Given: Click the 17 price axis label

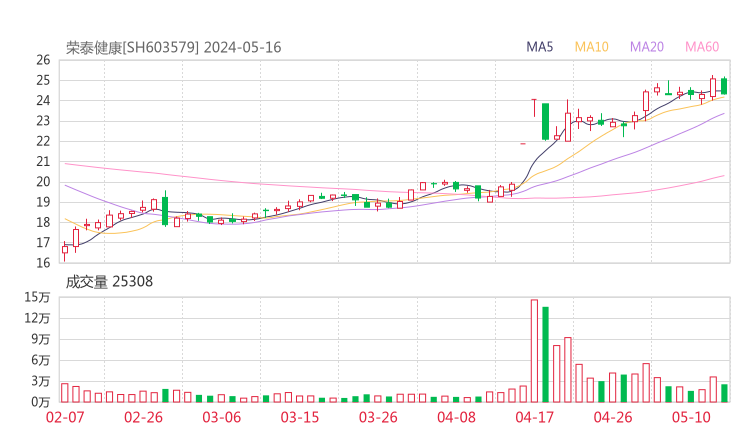Looking at the screenshot, I should coord(43,243).
